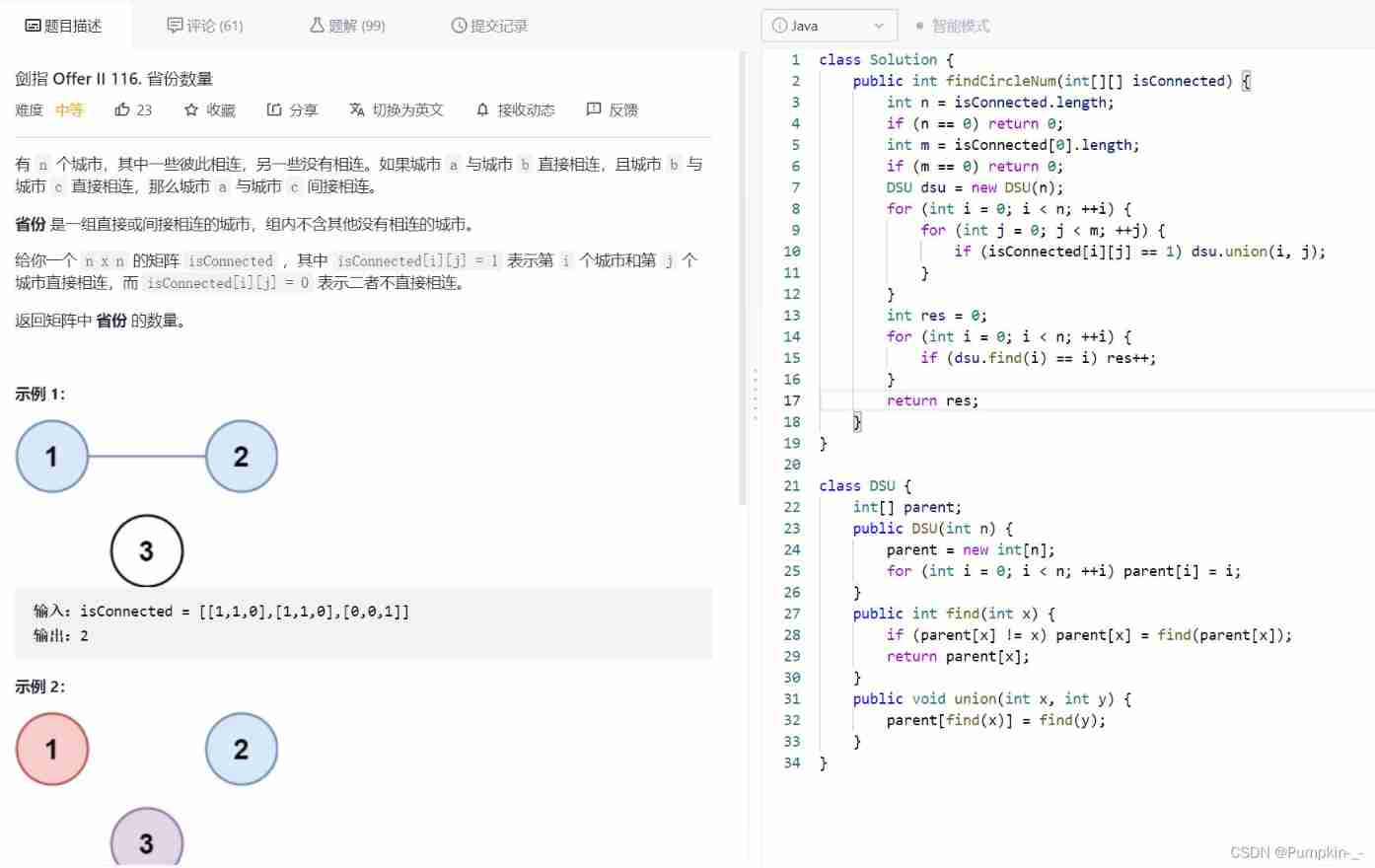Click the union method signature line

tap(992, 699)
